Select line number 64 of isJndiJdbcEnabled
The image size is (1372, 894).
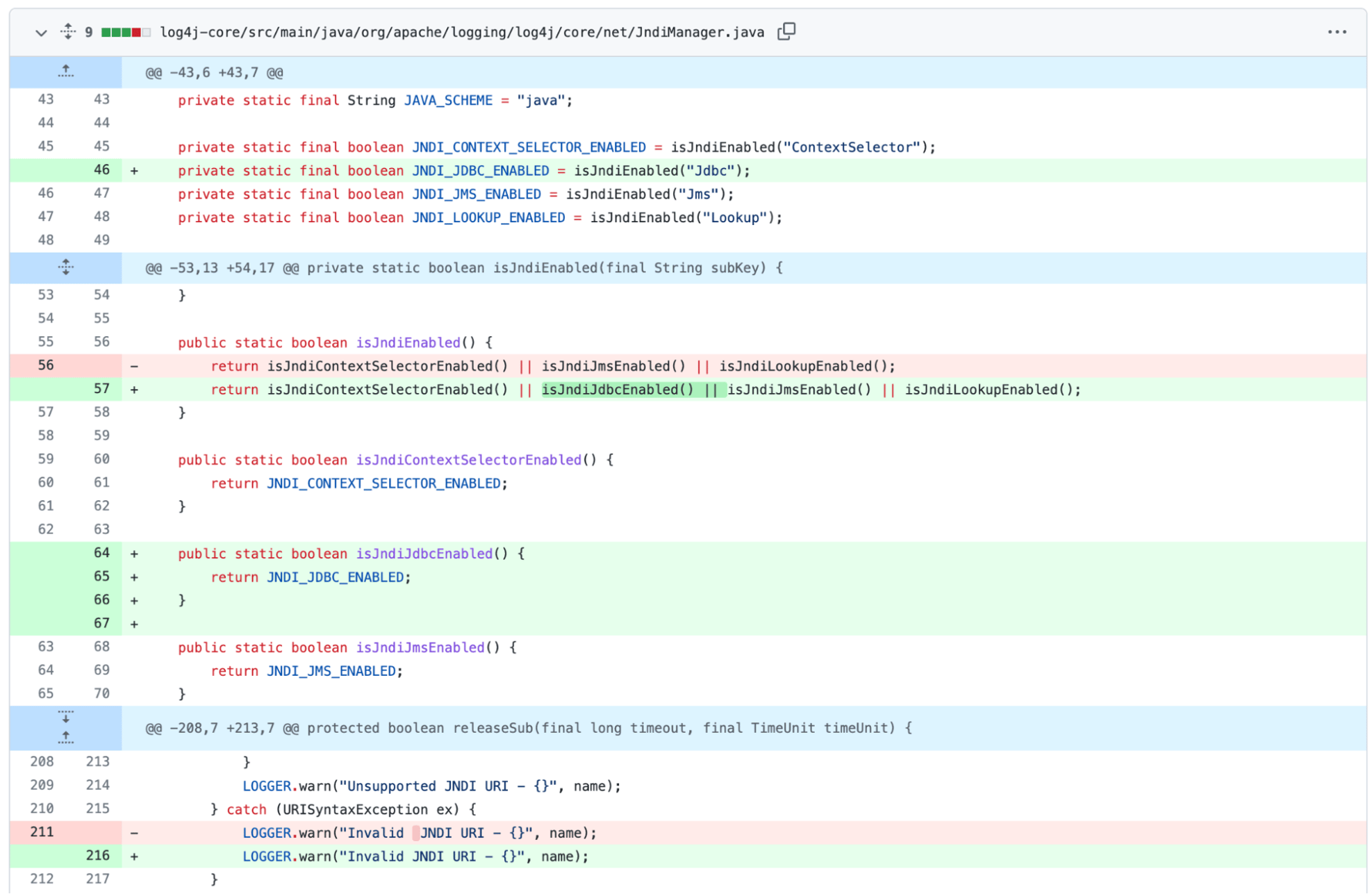[101, 553]
